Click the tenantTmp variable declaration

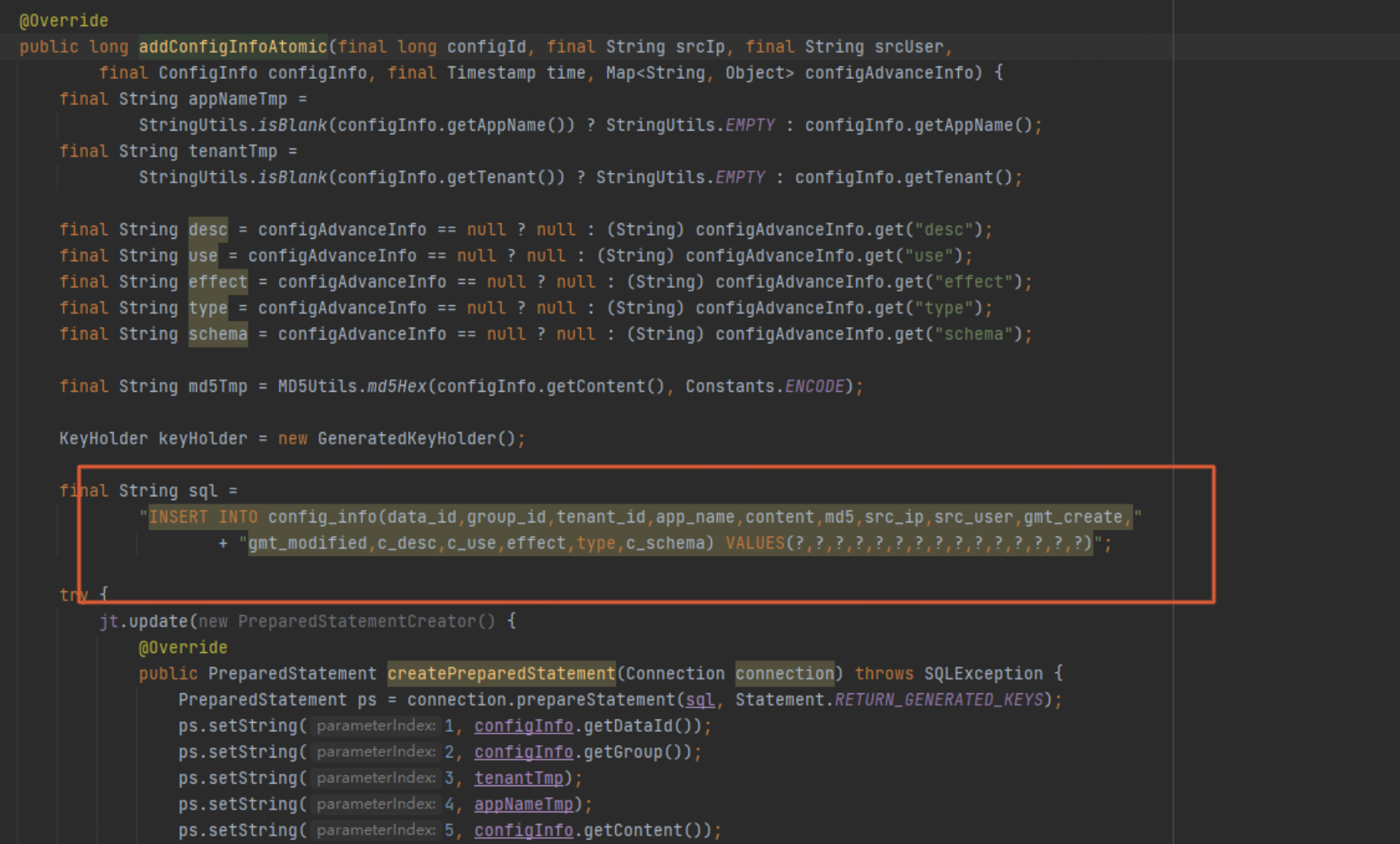coord(233,151)
